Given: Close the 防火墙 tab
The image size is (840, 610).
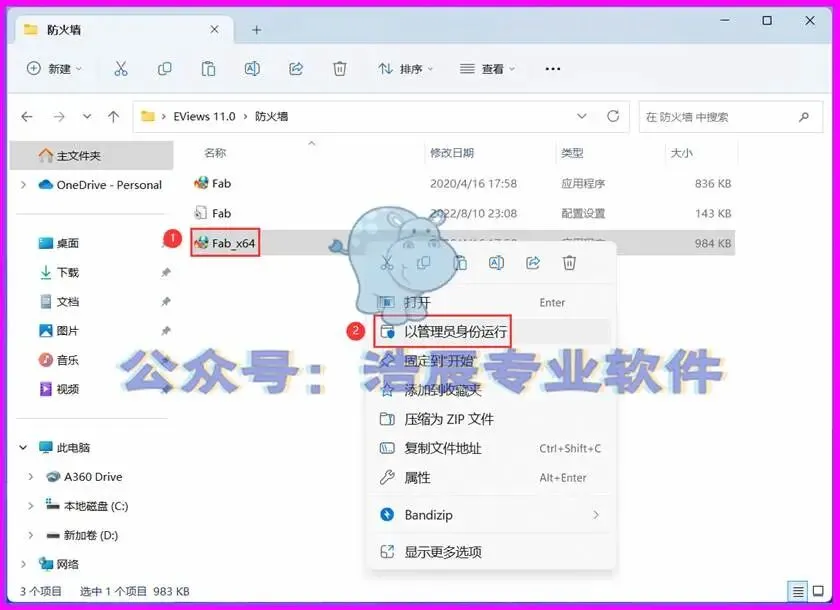Looking at the screenshot, I should click(214, 29).
